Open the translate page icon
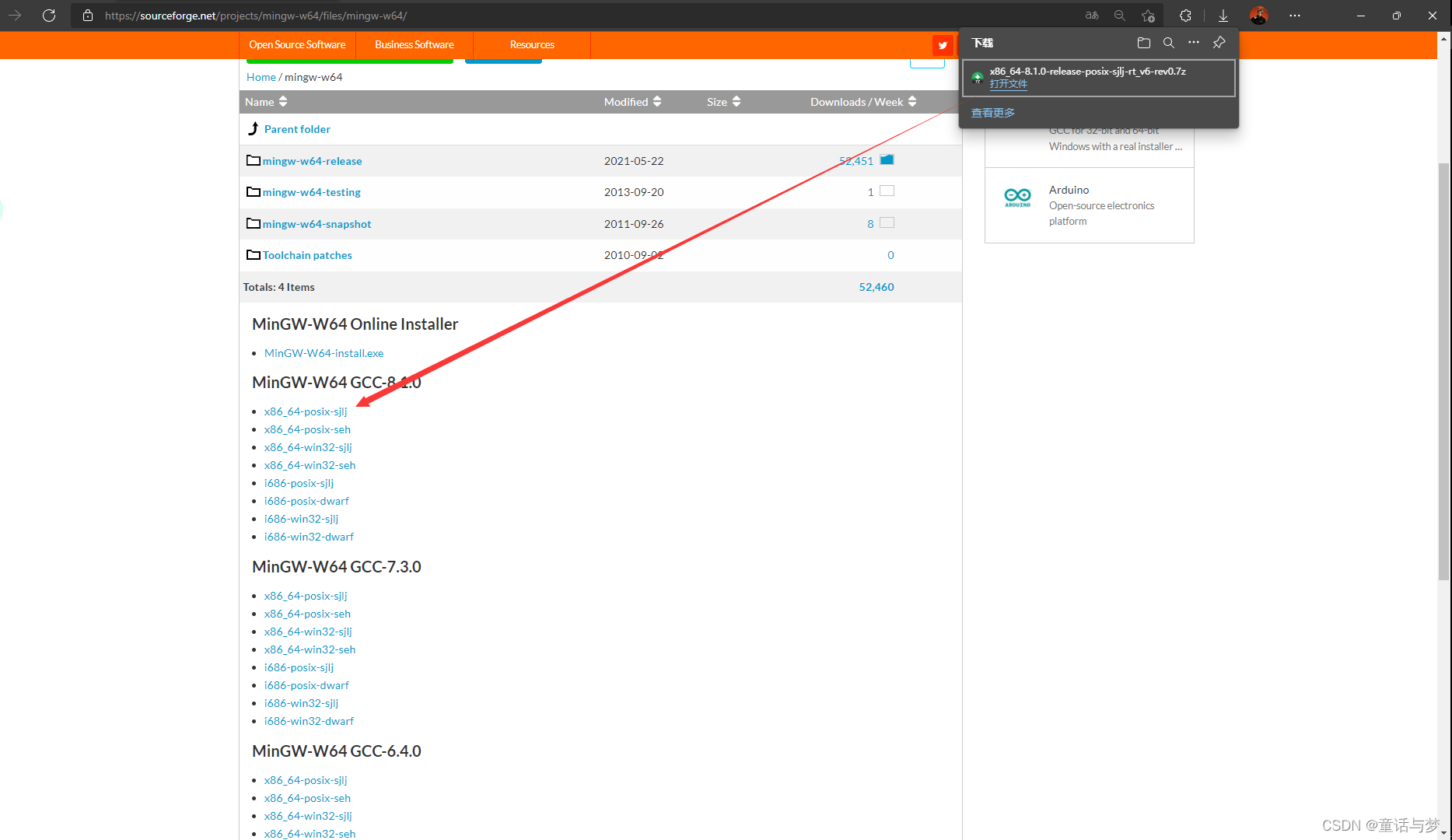The height and width of the screenshot is (840, 1452). [x=1092, y=16]
